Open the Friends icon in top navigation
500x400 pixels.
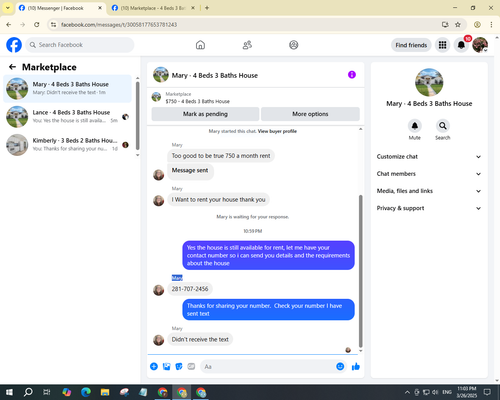click(247, 45)
